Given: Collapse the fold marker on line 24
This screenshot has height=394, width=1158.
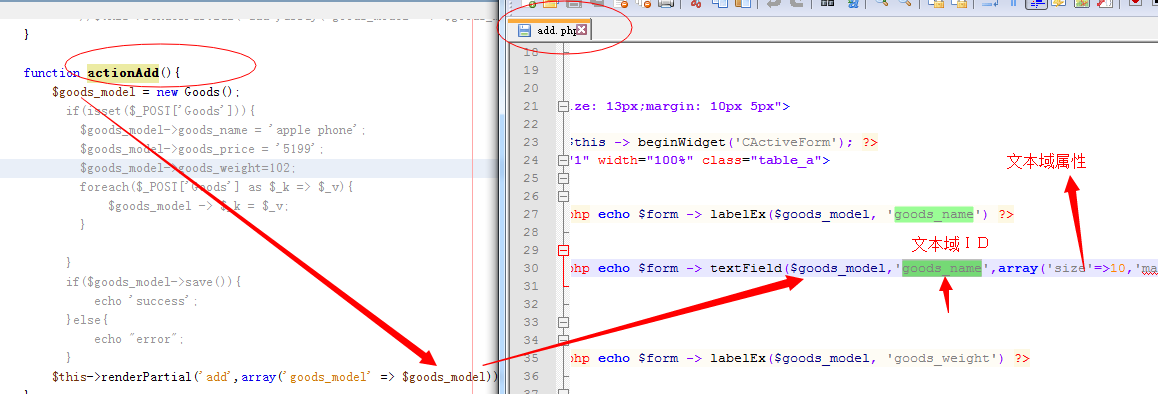Looking at the screenshot, I should pos(563,160).
